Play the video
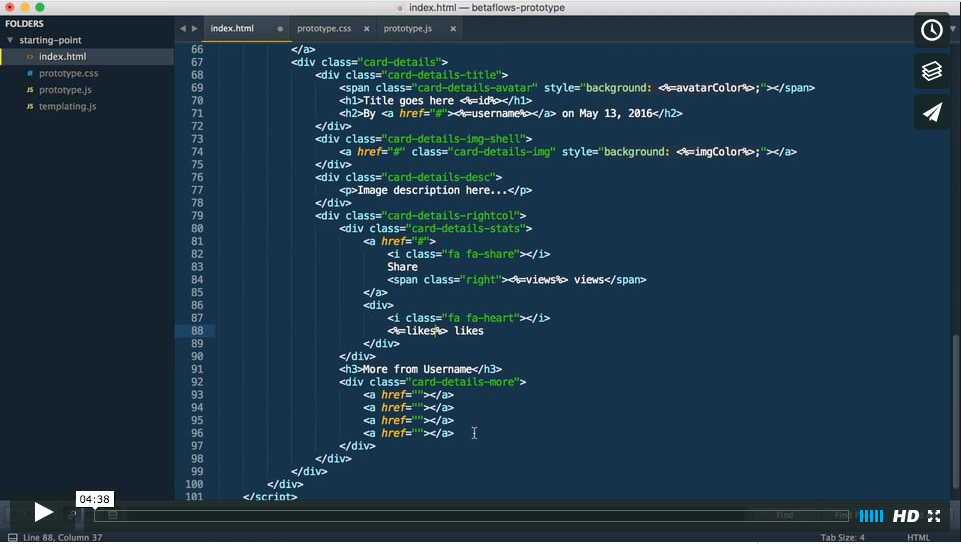 (43, 512)
